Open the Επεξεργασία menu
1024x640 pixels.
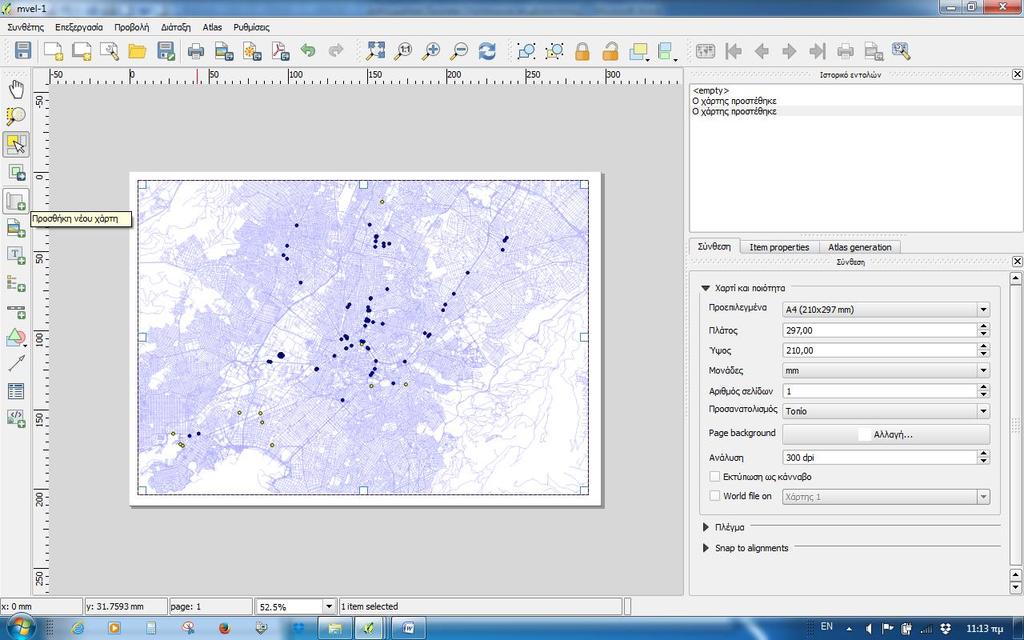click(79, 27)
